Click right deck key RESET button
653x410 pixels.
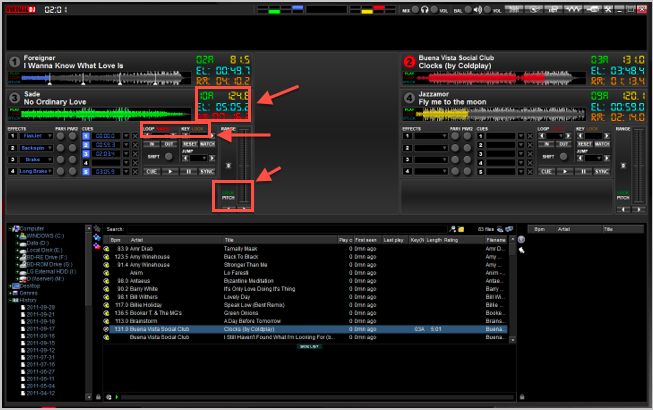click(584, 144)
